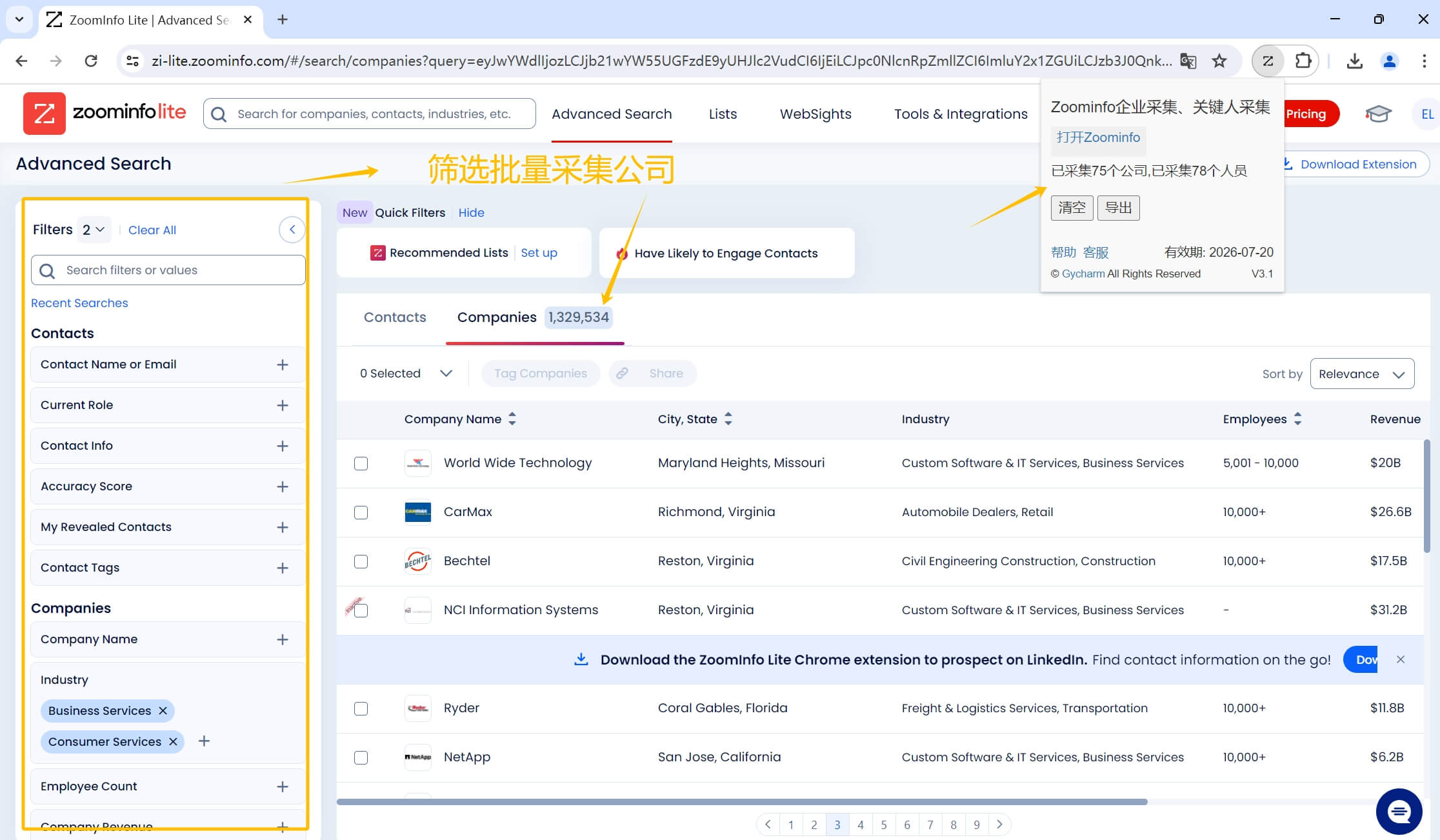Open the Chrome extensions puzzle icon
The height and width of the screenshot is (840, 1440).
click(1303, 61)
